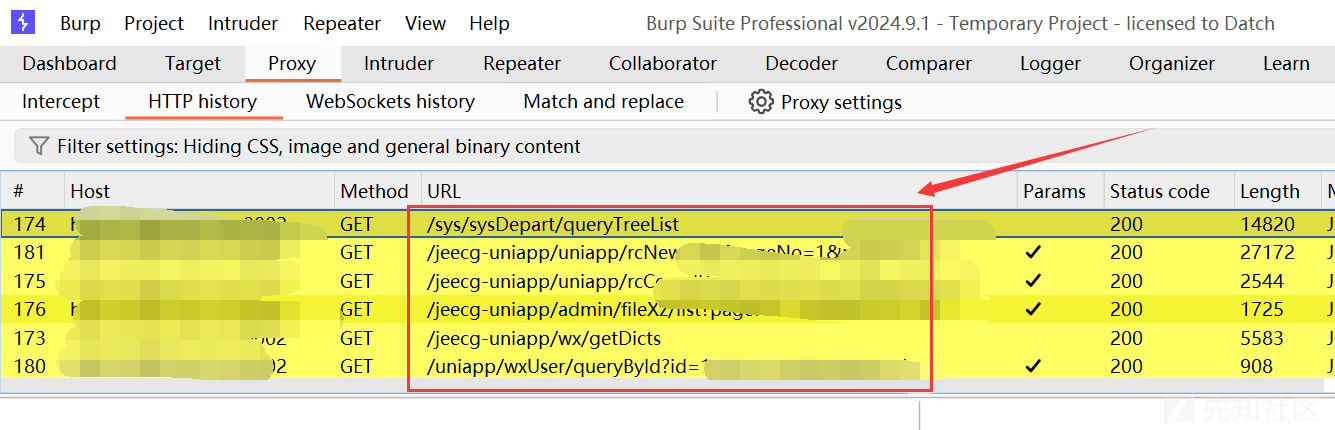Click row number 174
Image resolution: width=1335 pixels, height=430 pixels.
tap(29, 224)
